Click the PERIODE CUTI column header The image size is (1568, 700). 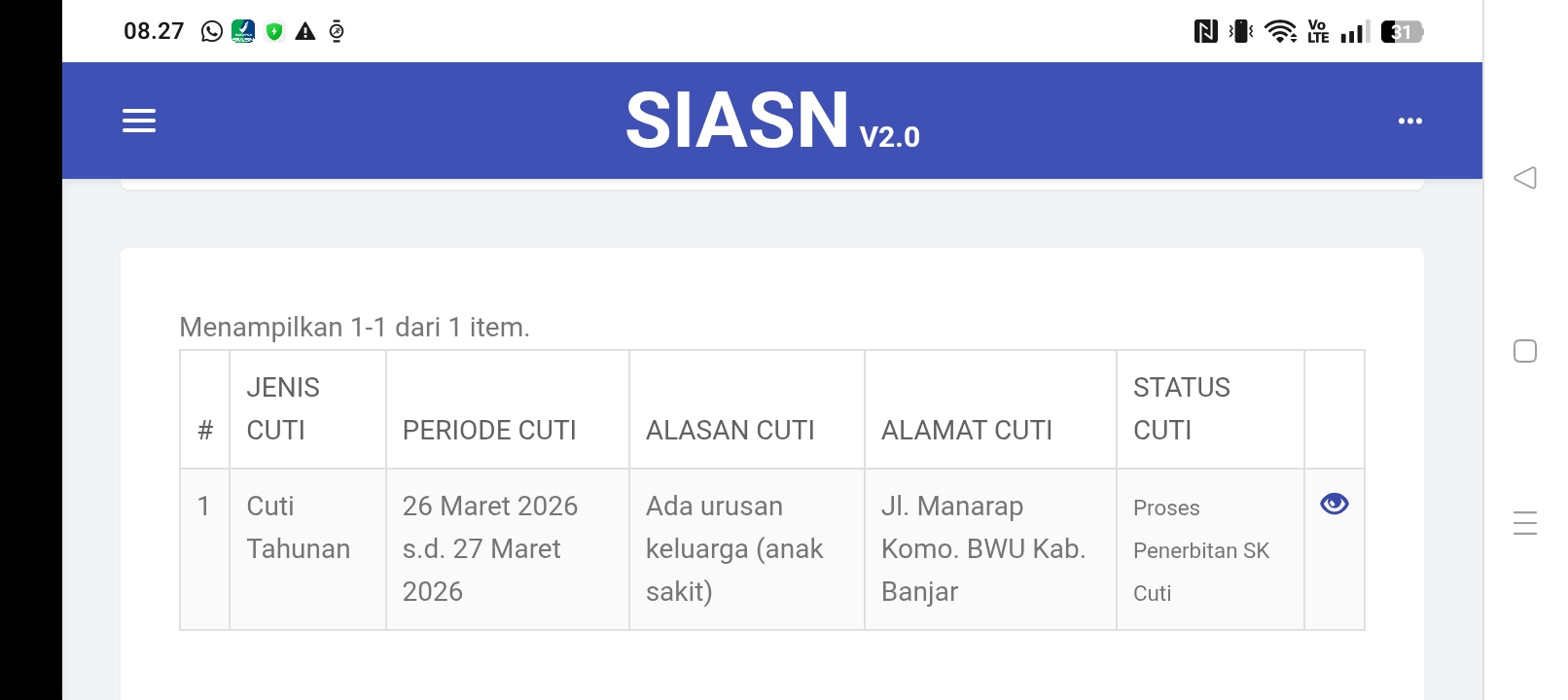pos(489,430)
